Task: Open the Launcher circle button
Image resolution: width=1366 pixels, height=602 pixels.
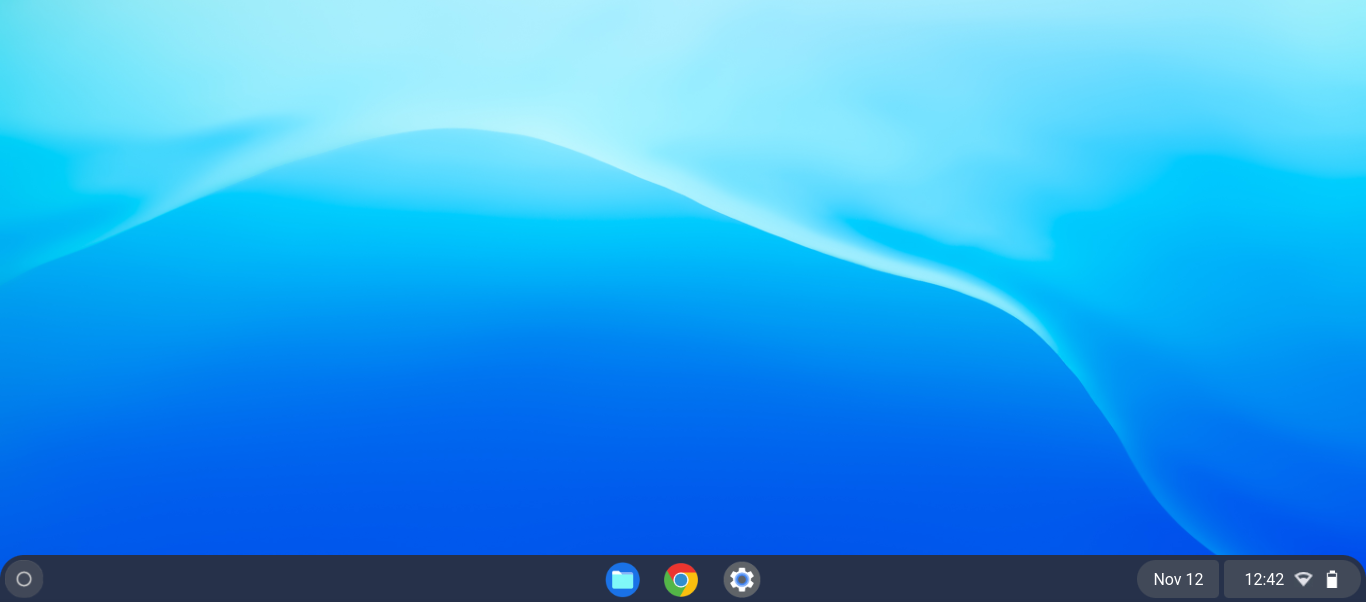Action: click(24, 579)
